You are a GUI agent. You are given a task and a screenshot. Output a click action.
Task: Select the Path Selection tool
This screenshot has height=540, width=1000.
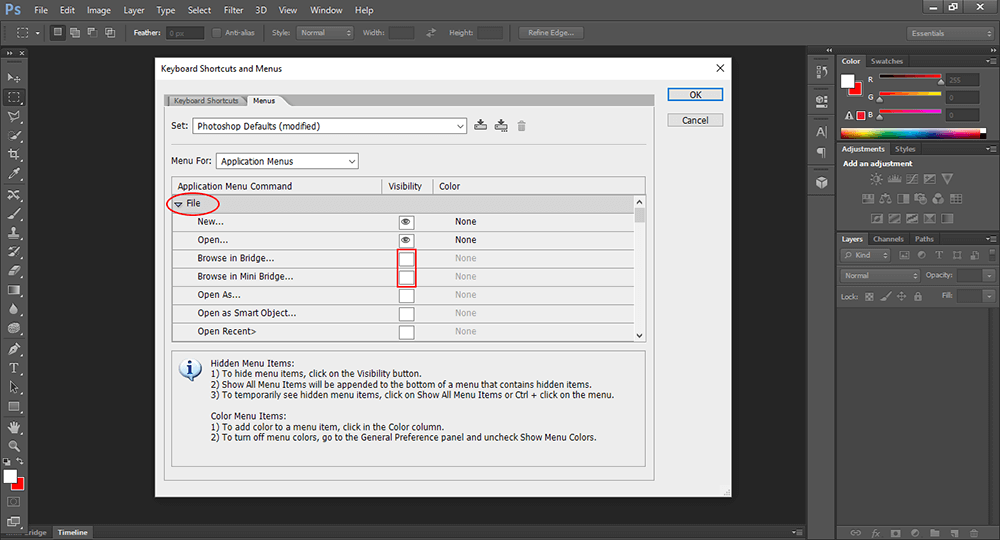pos(13,387)
